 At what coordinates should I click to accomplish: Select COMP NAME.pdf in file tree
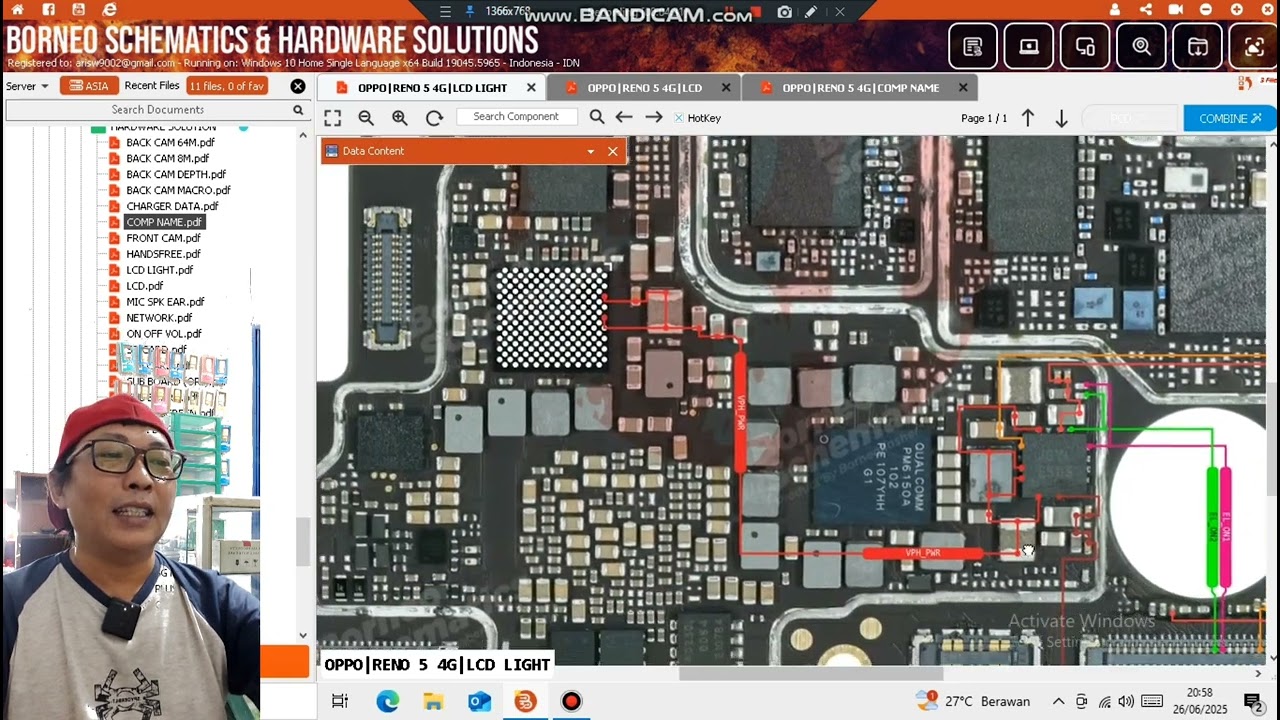coord(164,222)
